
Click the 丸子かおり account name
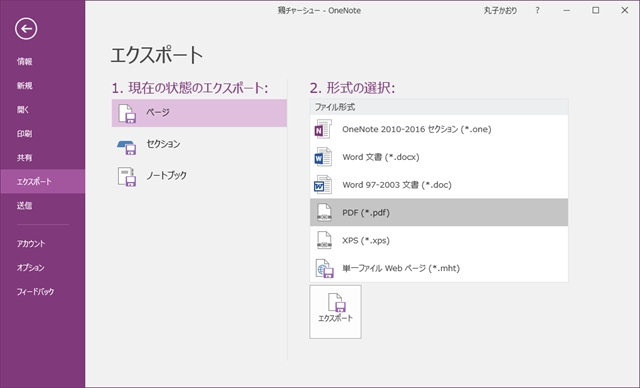[500, 11]
